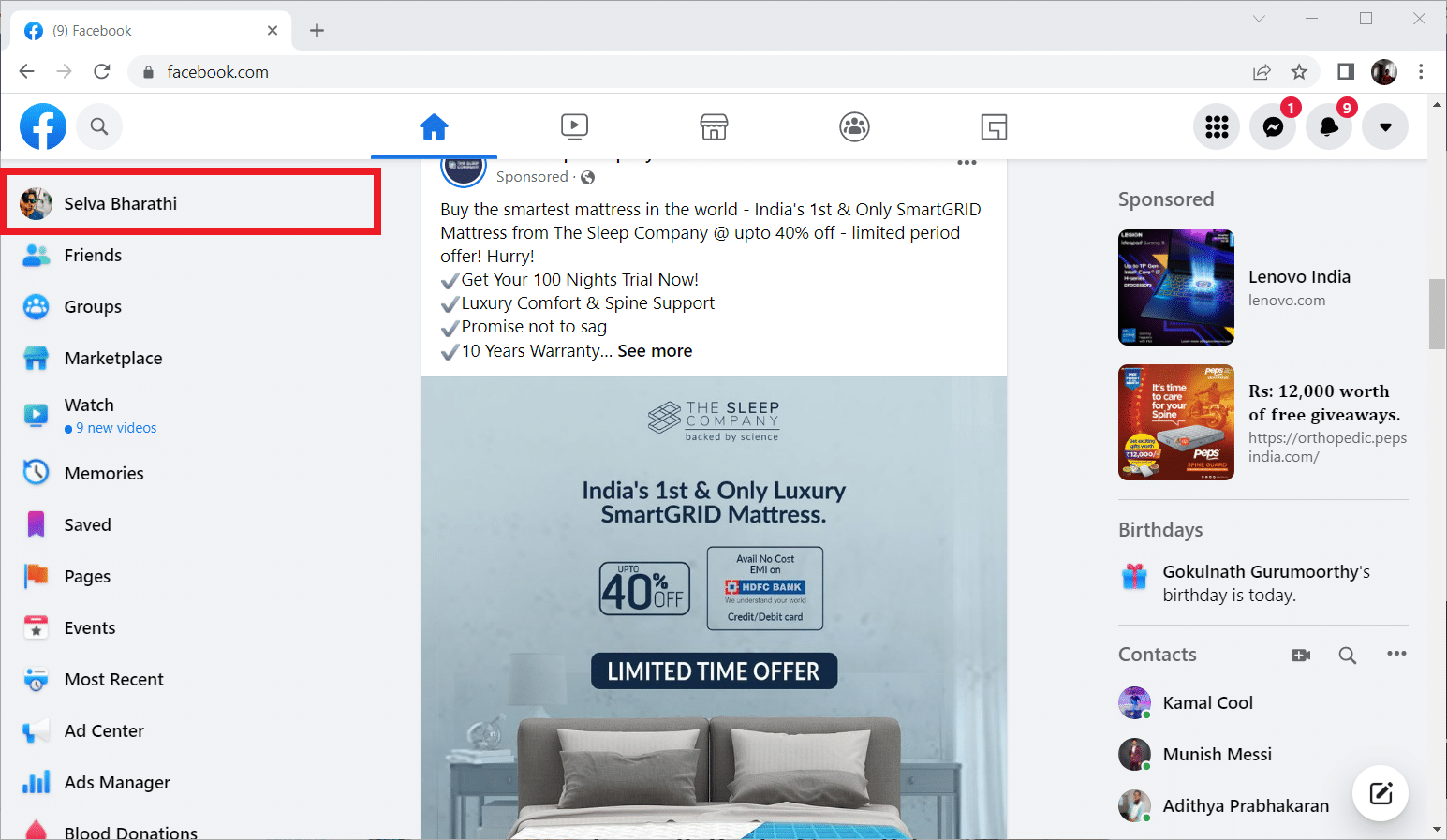The image size is (1447, 840).
Task: Open Pages in the sidebar
Action: click(x=87, y=576)
